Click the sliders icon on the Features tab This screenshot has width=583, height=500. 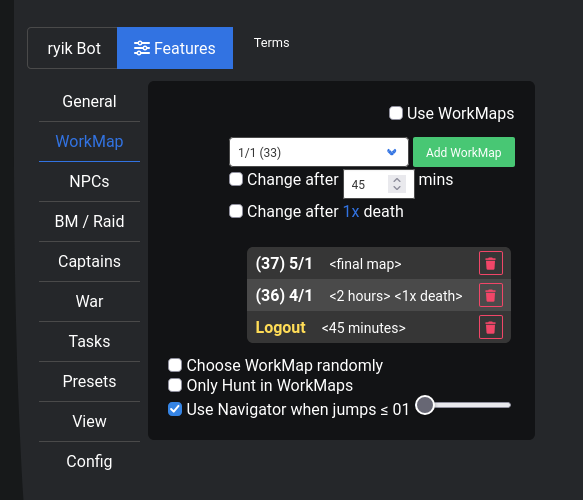click(x=142, y=48)
